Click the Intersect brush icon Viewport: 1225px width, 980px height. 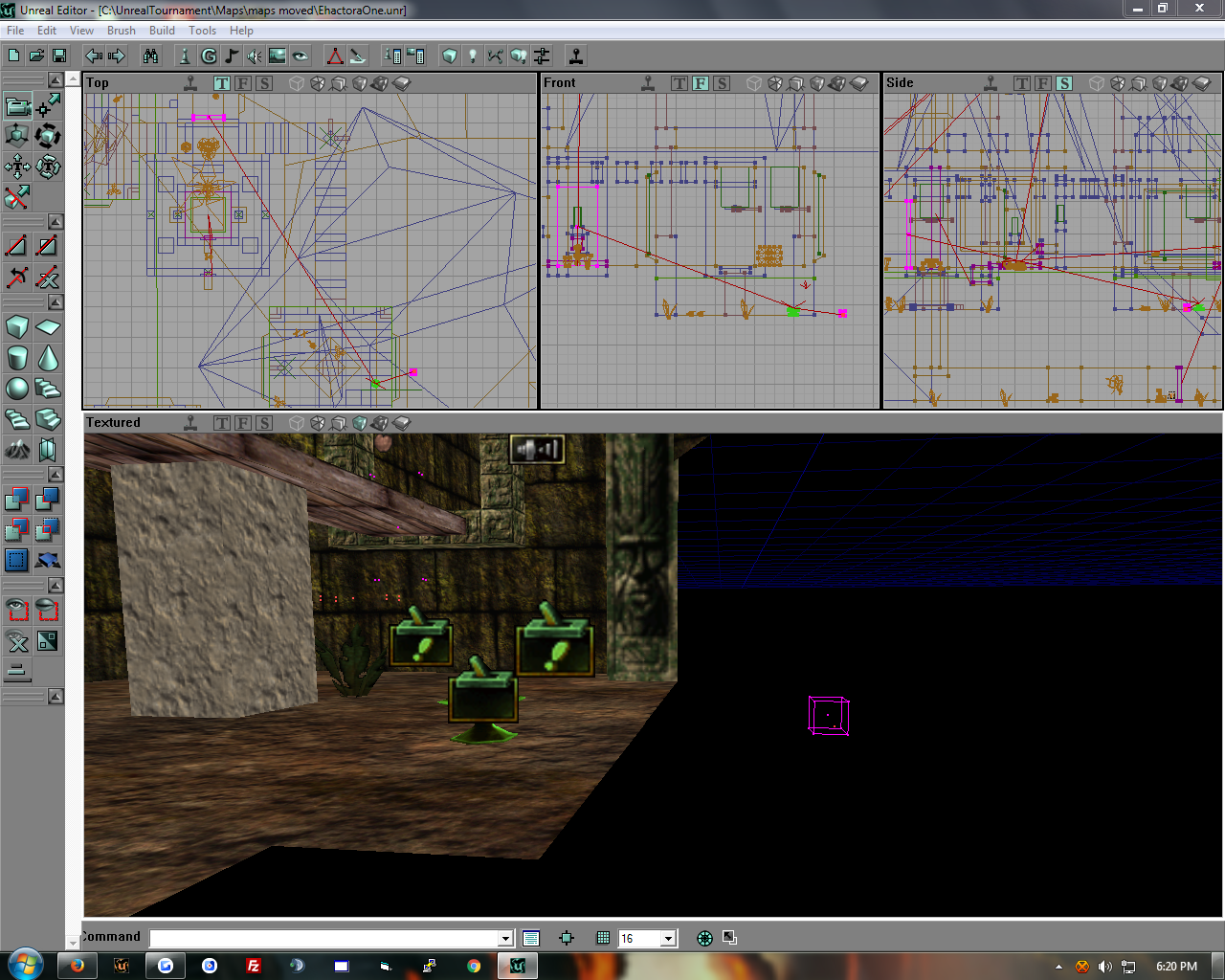[x=17, y=529]
